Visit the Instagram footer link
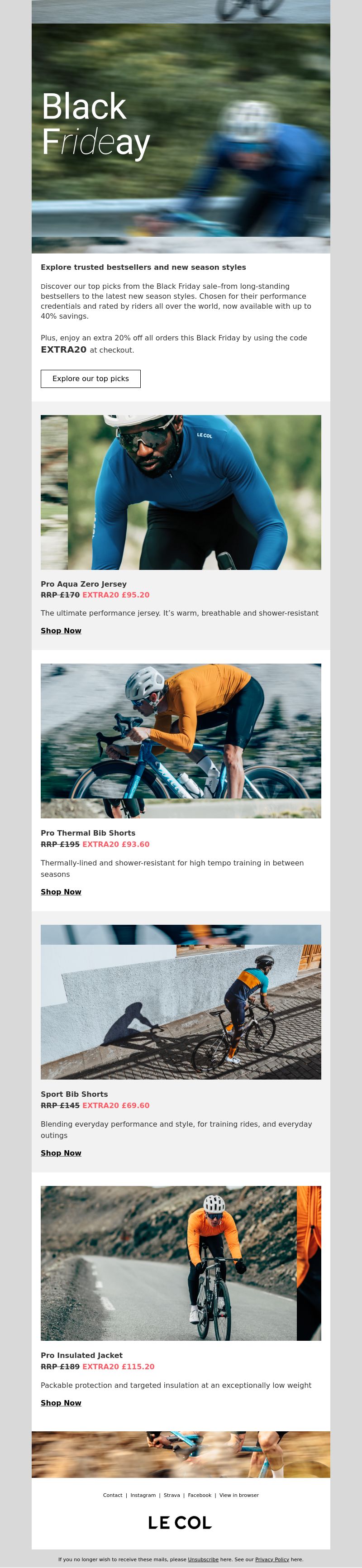Screen dimensions: 362x1568 (143, 1495)
